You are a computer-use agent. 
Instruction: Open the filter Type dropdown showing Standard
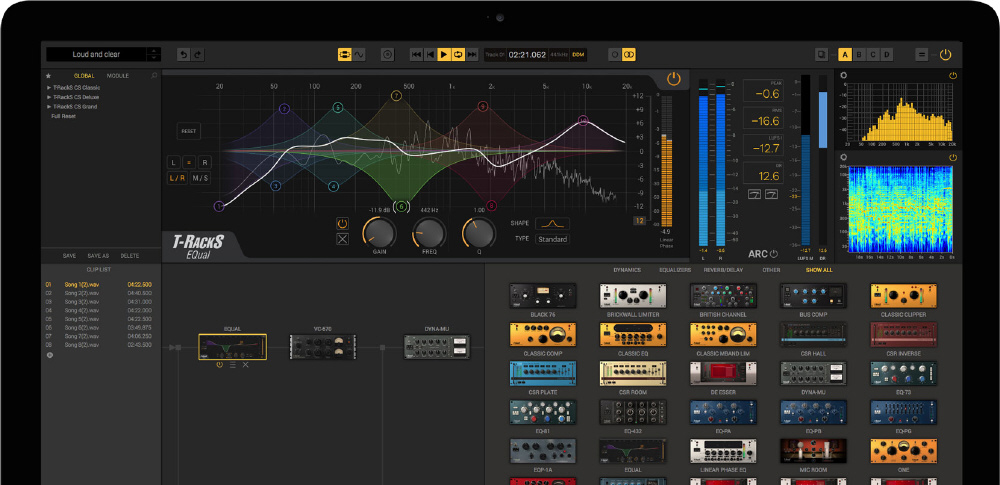[x=552, y=239]
